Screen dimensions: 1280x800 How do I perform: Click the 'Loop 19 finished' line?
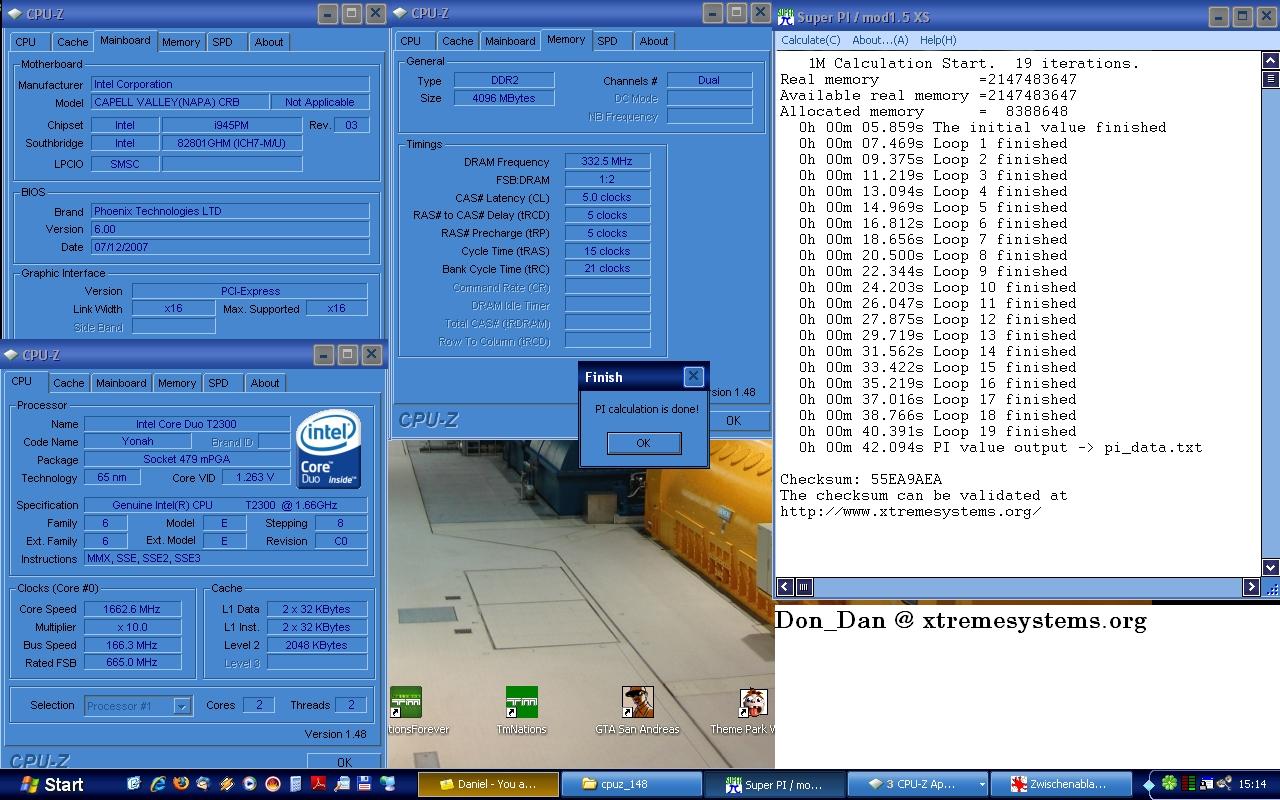click(939, 431)
